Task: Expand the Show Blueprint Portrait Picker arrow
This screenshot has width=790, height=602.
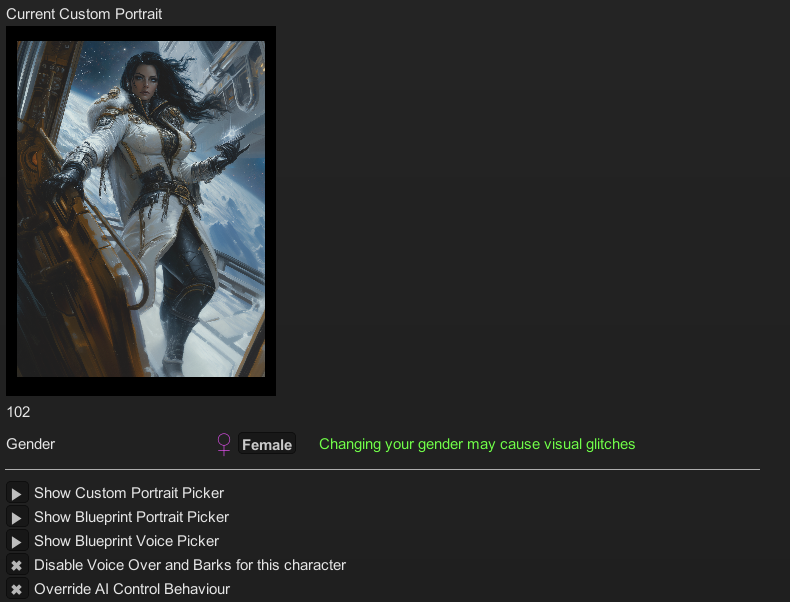Action: [x=17, y=517]
